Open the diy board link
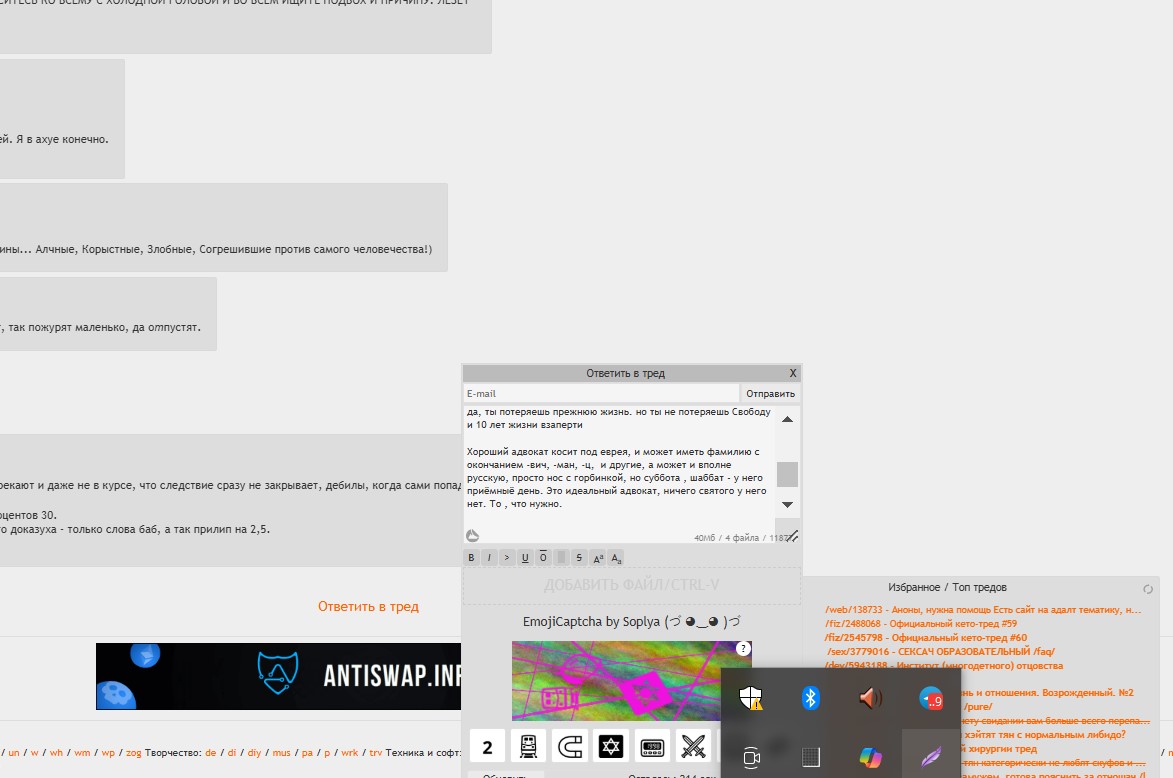 [x=254, y=753]
